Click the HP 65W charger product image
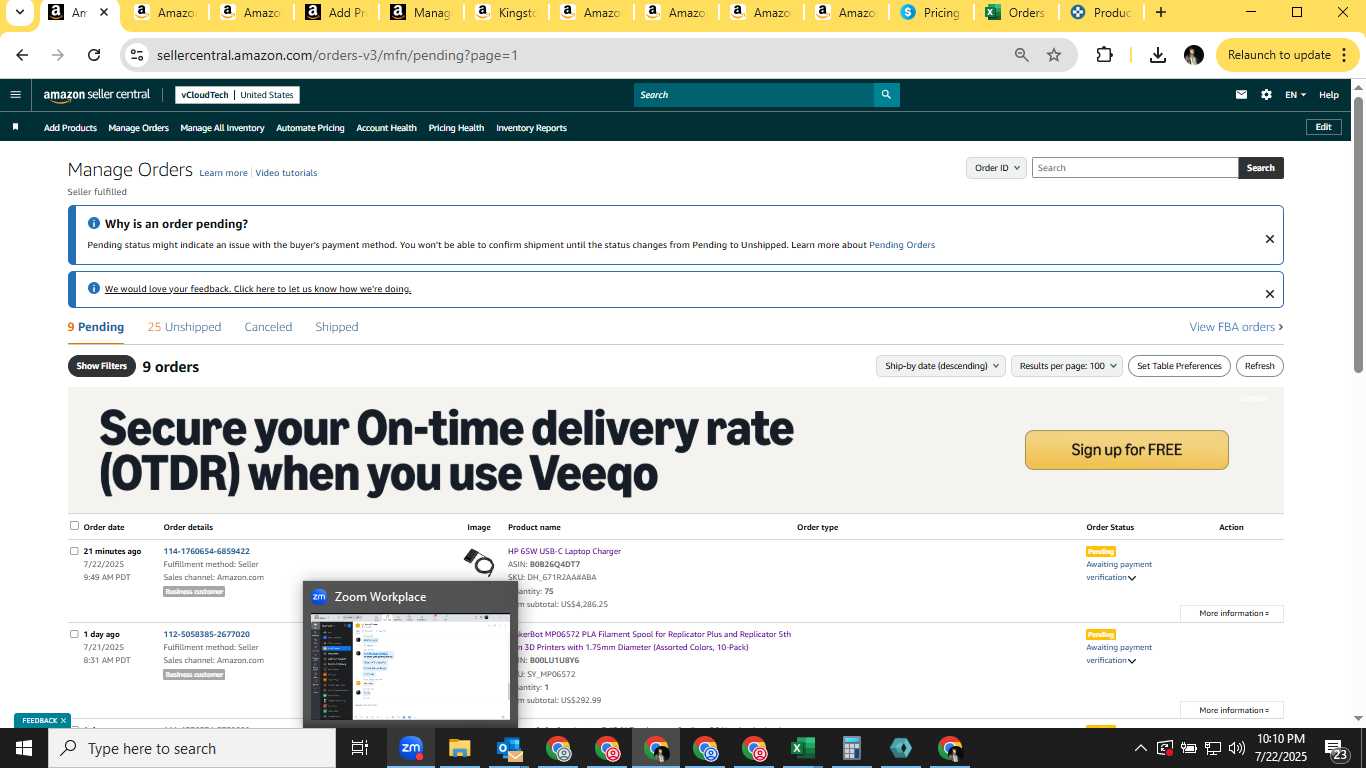This screenshot has height=768, width=1366. tap(479, 562)
